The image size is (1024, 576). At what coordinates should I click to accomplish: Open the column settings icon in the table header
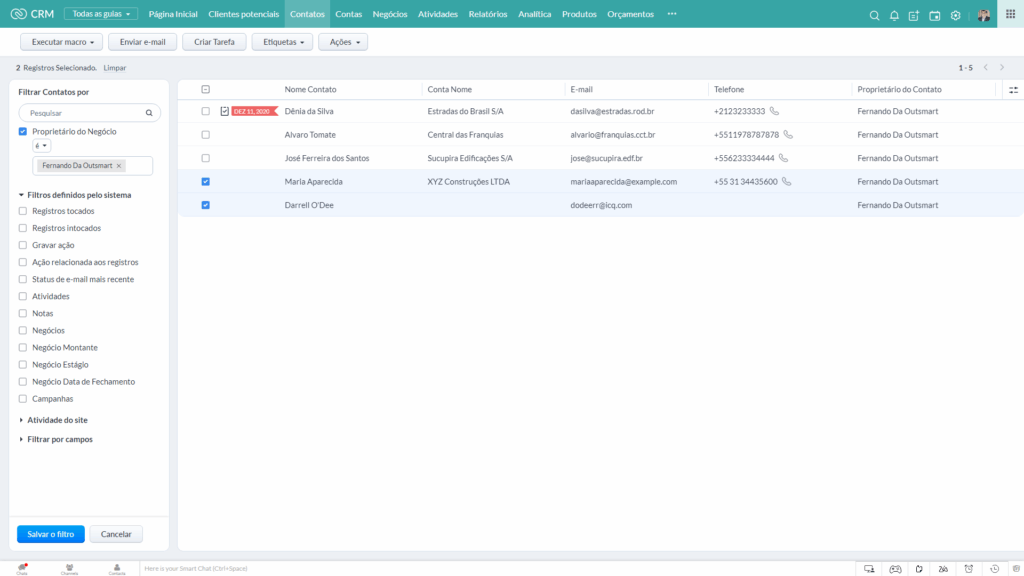pyautogui.click(x=1013, y=90)
